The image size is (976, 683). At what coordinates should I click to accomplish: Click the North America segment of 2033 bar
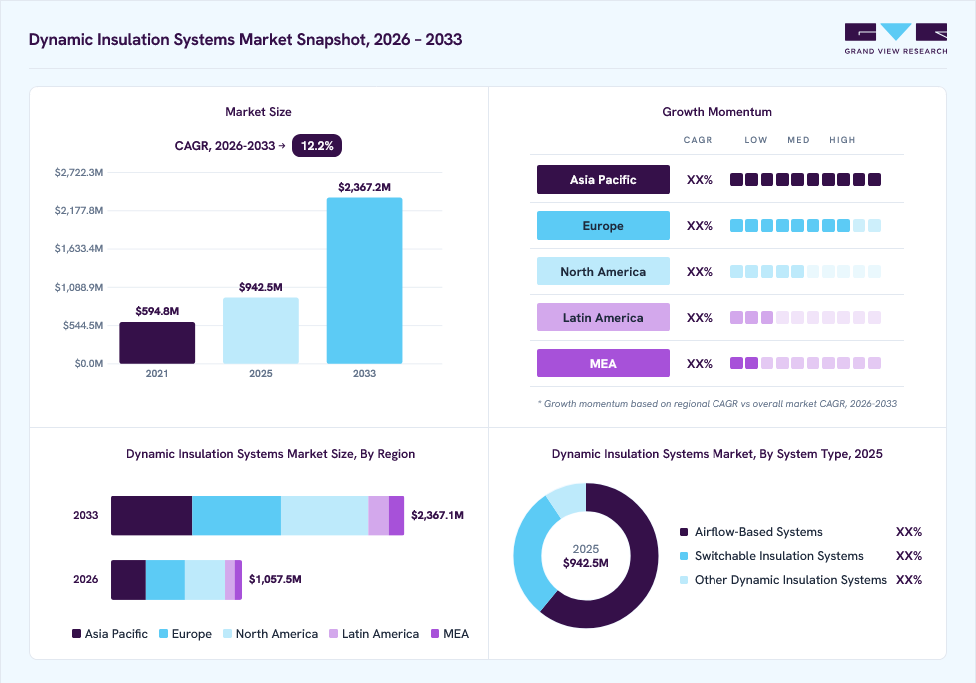[x=324, y=516]
